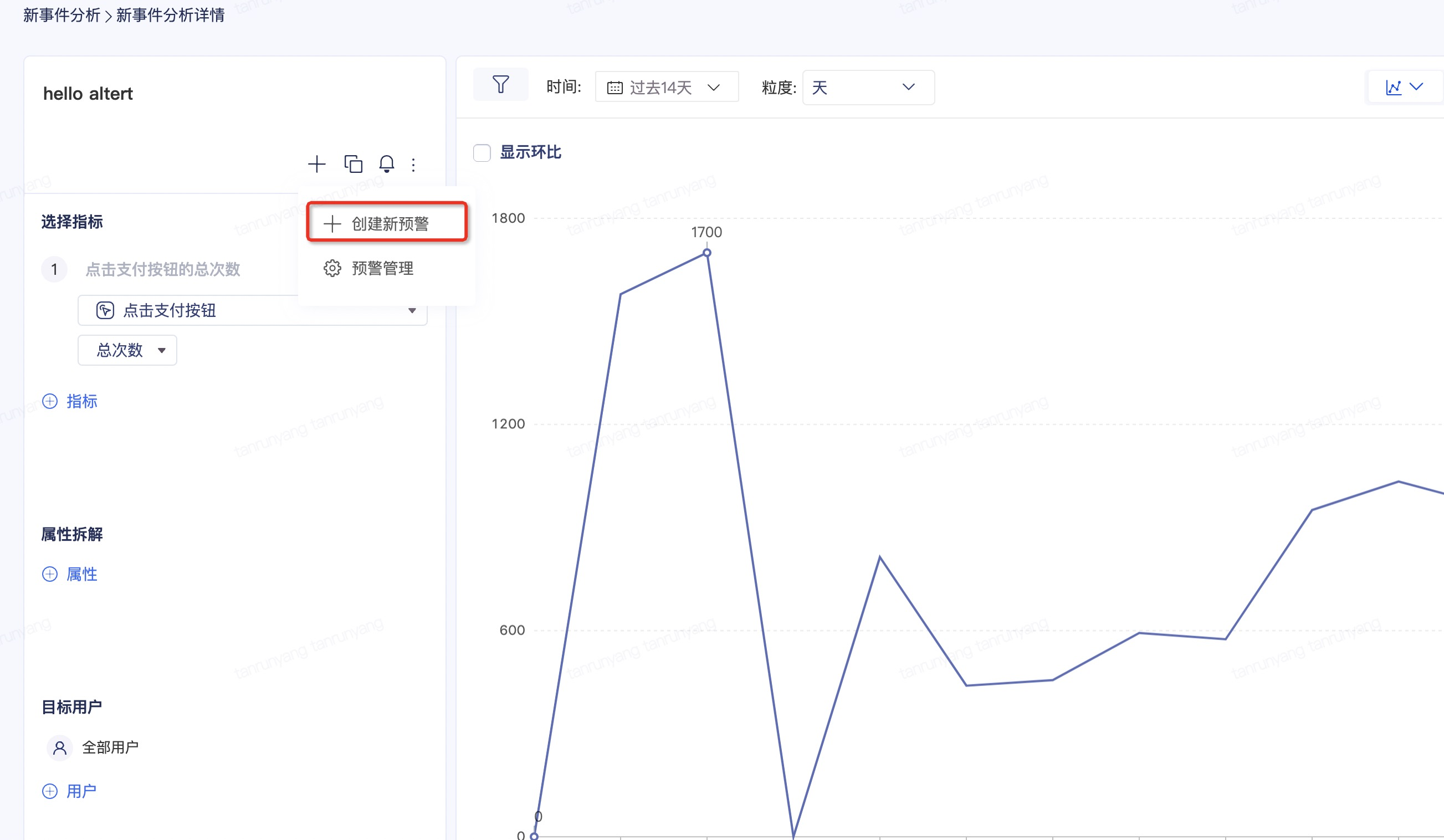1444x840 pixels.
Task: Click the 全部用户 label
Action: point(110,748)
